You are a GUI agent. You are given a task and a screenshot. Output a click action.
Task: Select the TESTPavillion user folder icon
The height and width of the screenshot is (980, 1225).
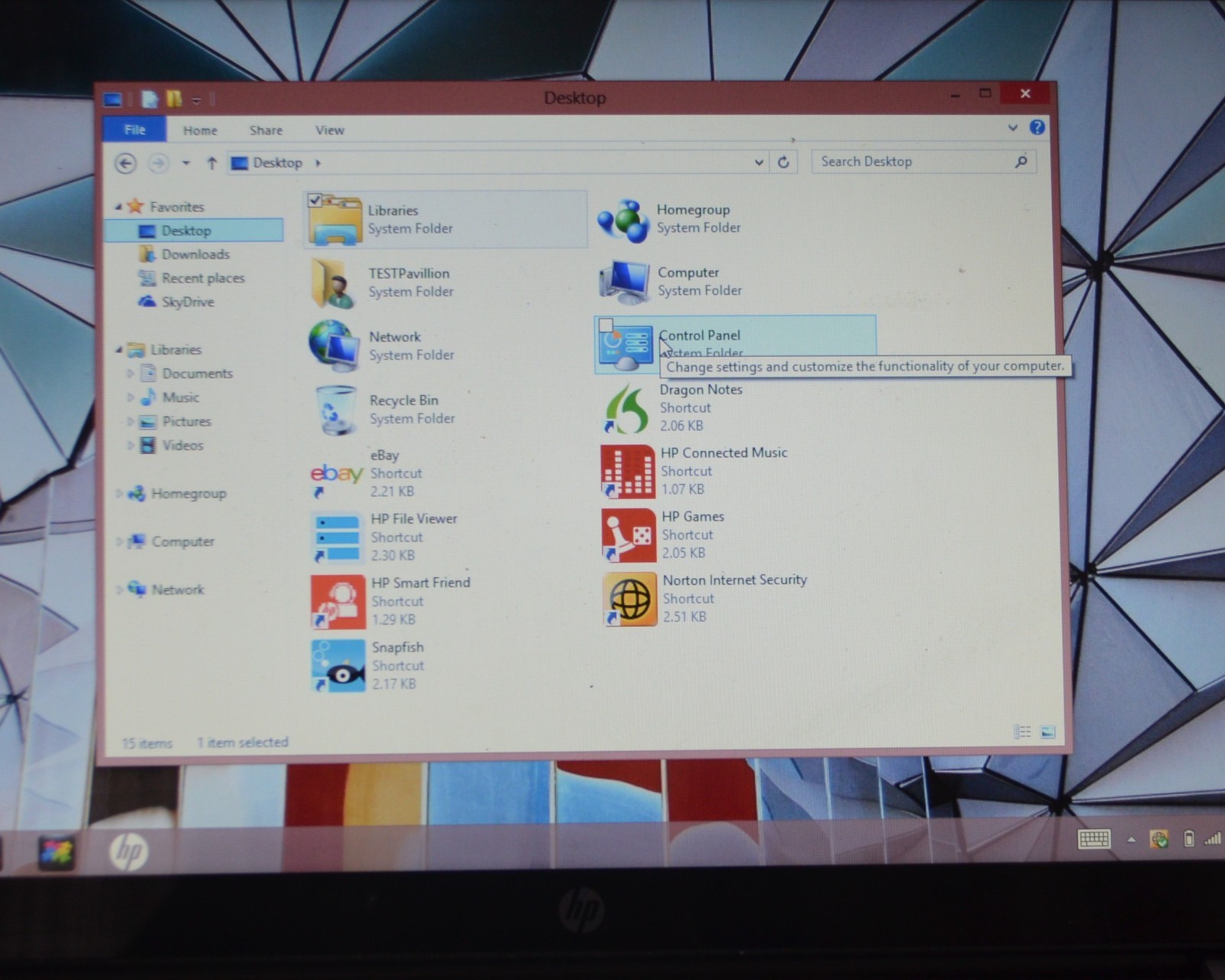tap(334, 283)
